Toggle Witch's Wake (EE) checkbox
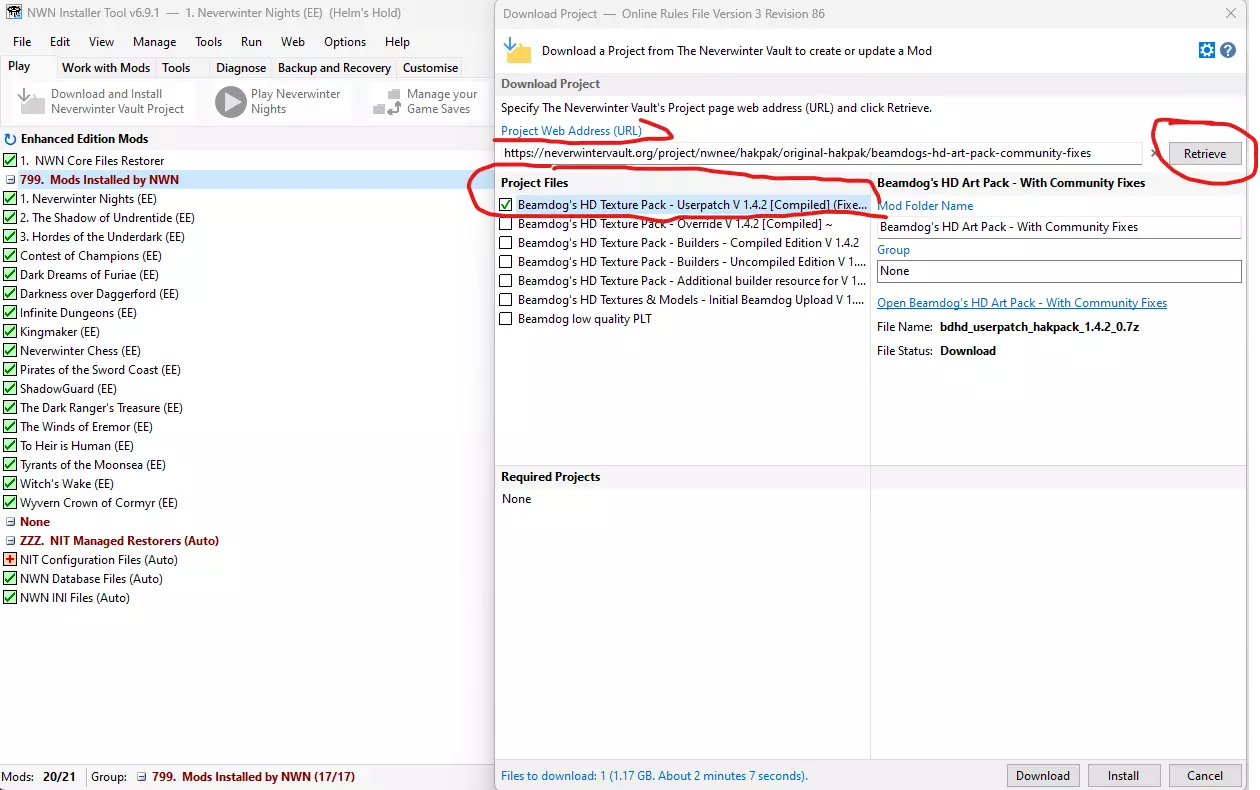This screenshot has width=1260, height=790. pyautogui.click(x=10, y=484)
